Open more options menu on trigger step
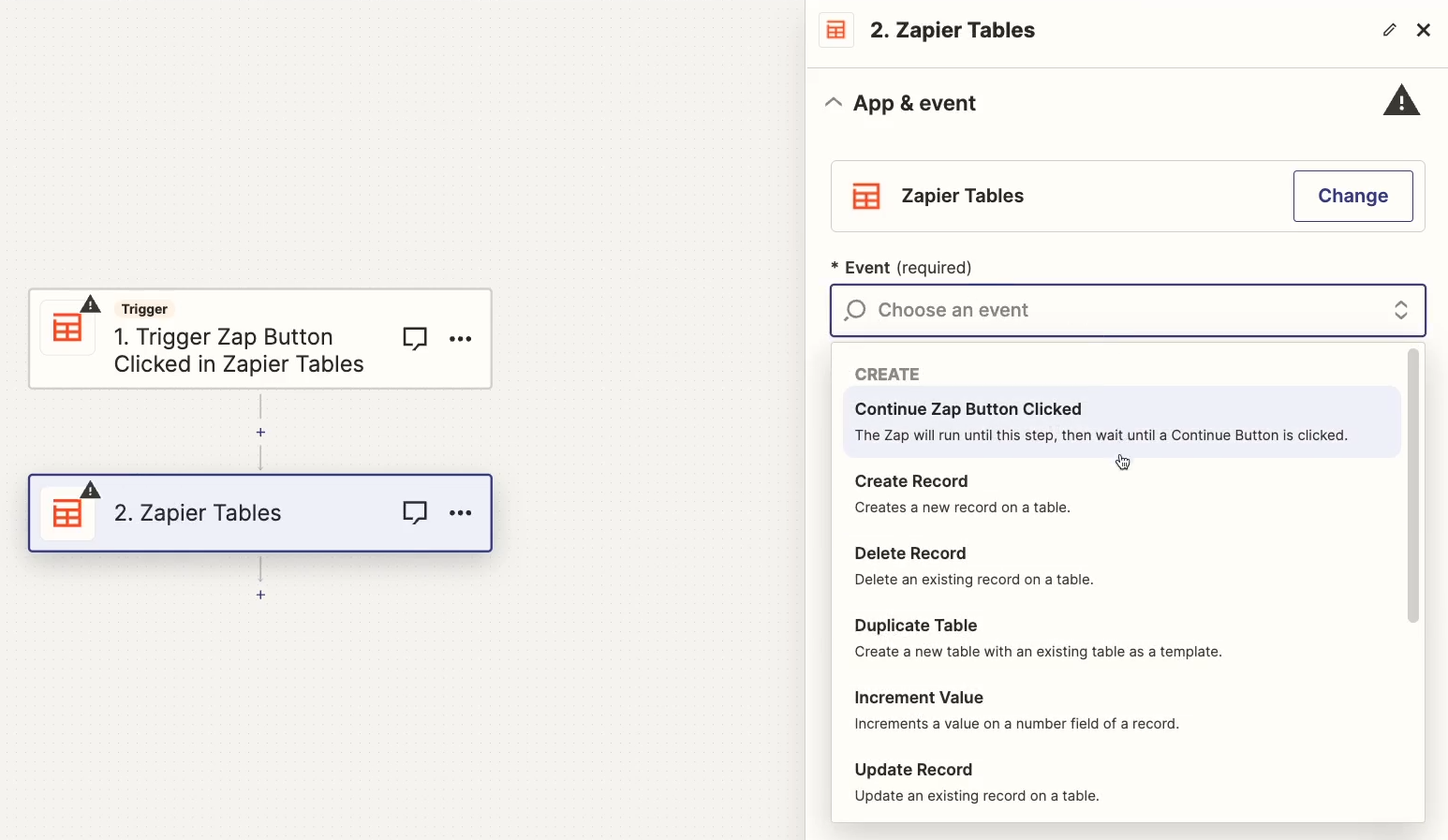This screenshot has height=840, width=1448. click(461, 339)
